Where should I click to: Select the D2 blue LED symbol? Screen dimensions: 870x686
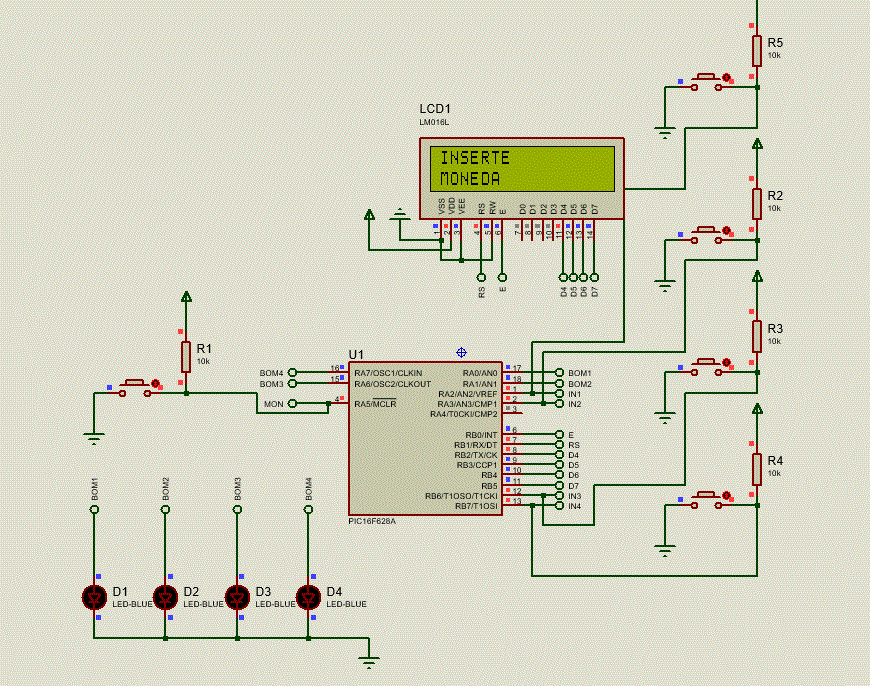[165, 597]
